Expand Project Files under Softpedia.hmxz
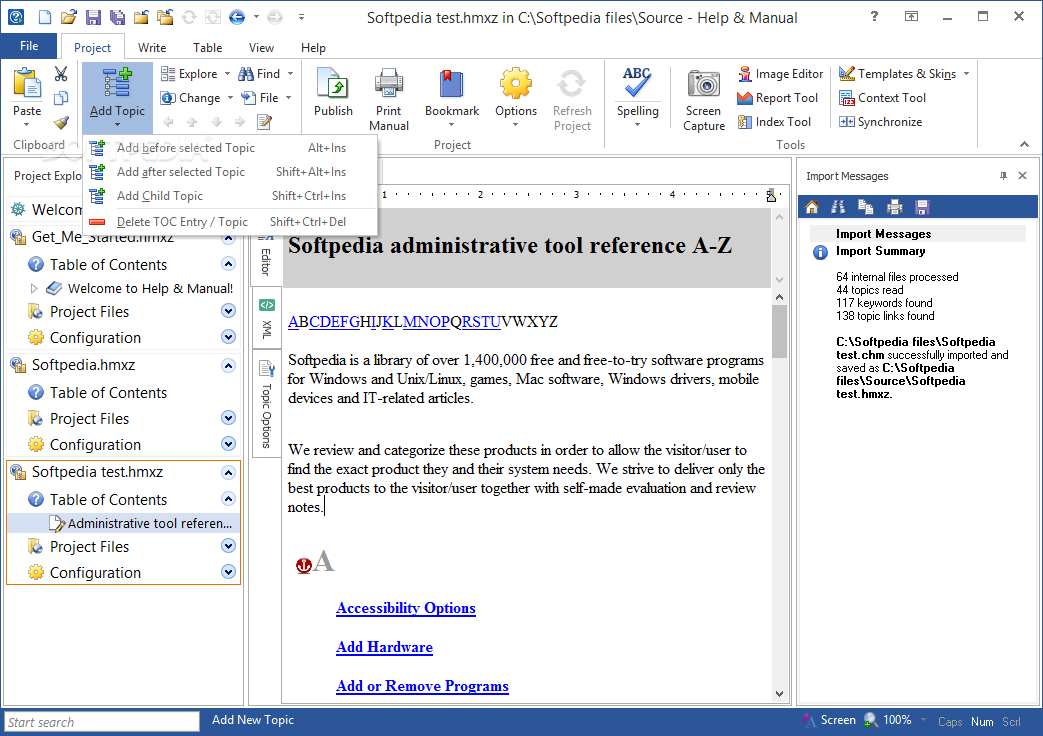The height and width of the screenshot is (736, 1043). (228, 418)
